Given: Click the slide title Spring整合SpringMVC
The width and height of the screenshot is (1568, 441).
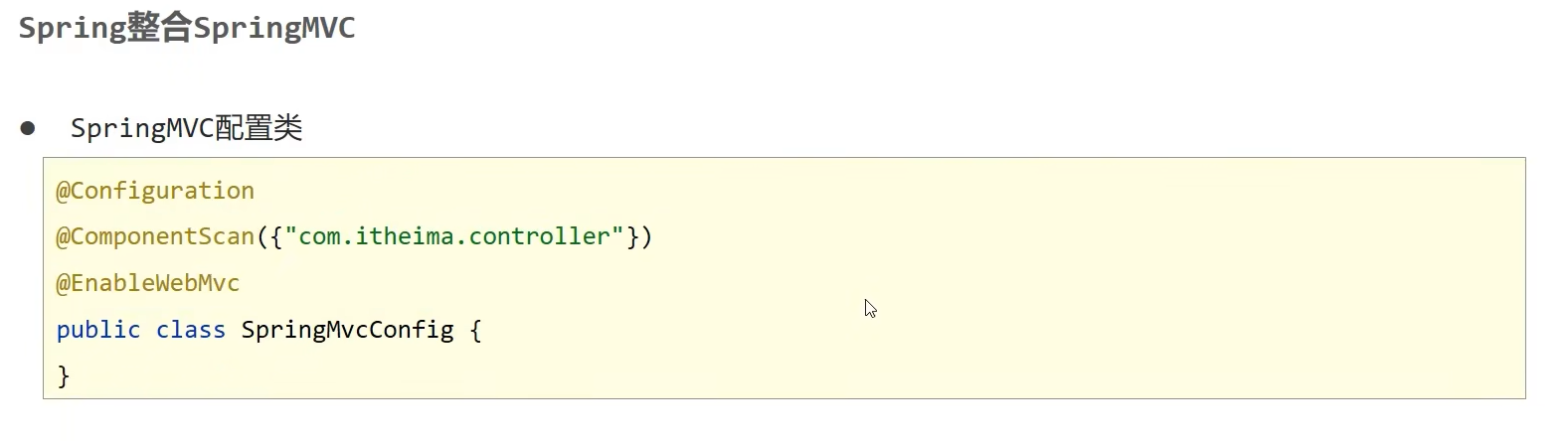Looking at the screenshot, I should [187, 28].
